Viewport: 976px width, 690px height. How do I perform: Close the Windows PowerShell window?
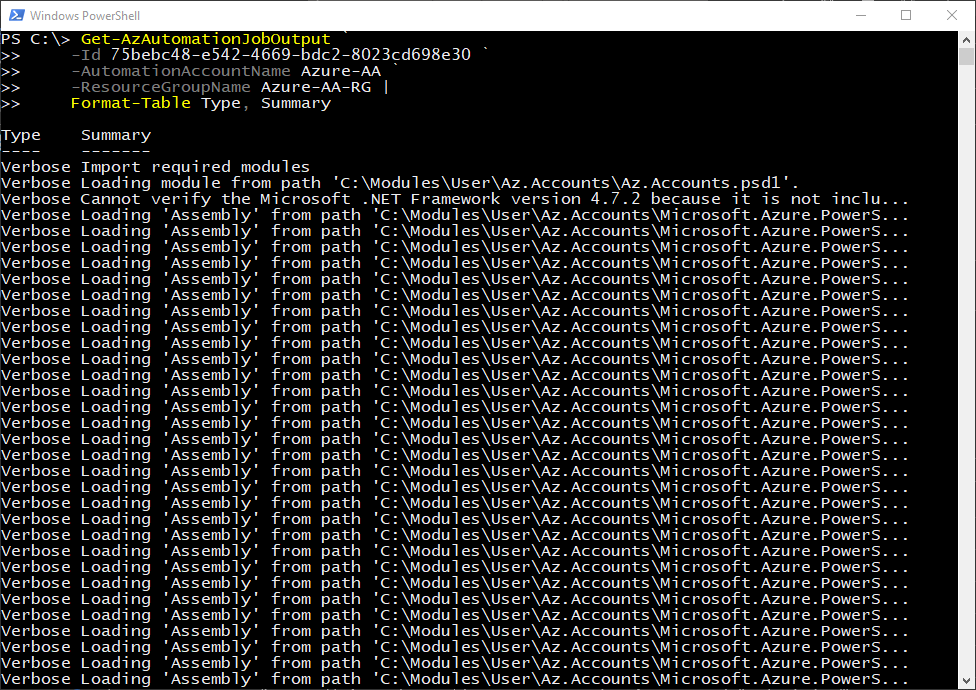951,15
